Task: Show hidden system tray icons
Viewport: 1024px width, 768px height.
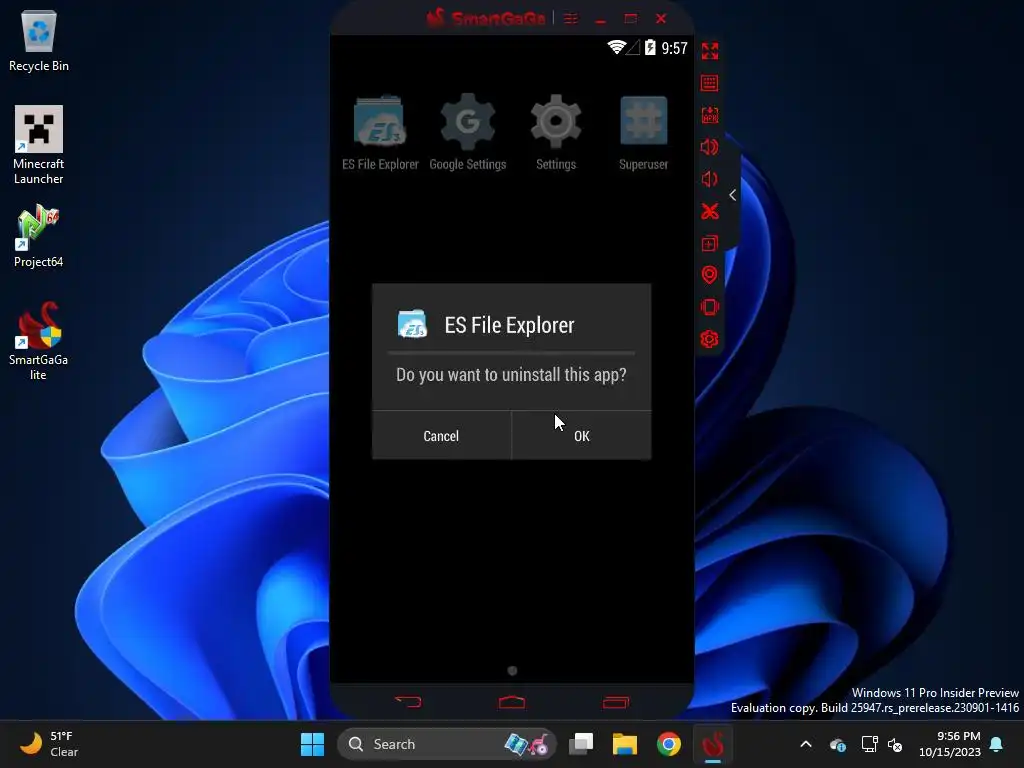Action: click(x=806, y=744)
